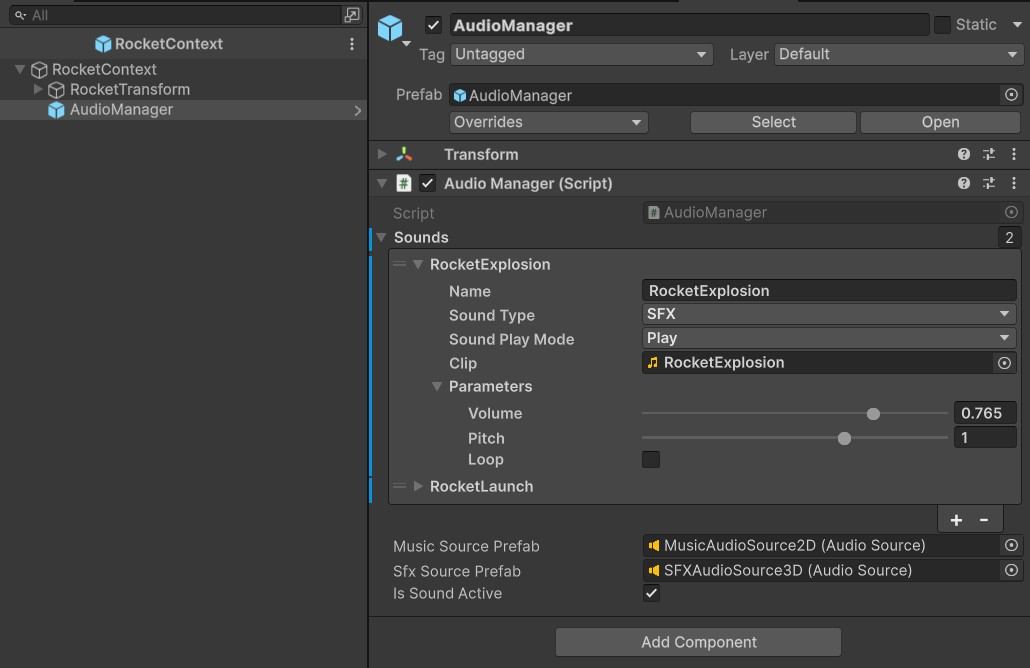Add a new element to Sounds list
Screen dimensions: 1030x668
(956, 520)
